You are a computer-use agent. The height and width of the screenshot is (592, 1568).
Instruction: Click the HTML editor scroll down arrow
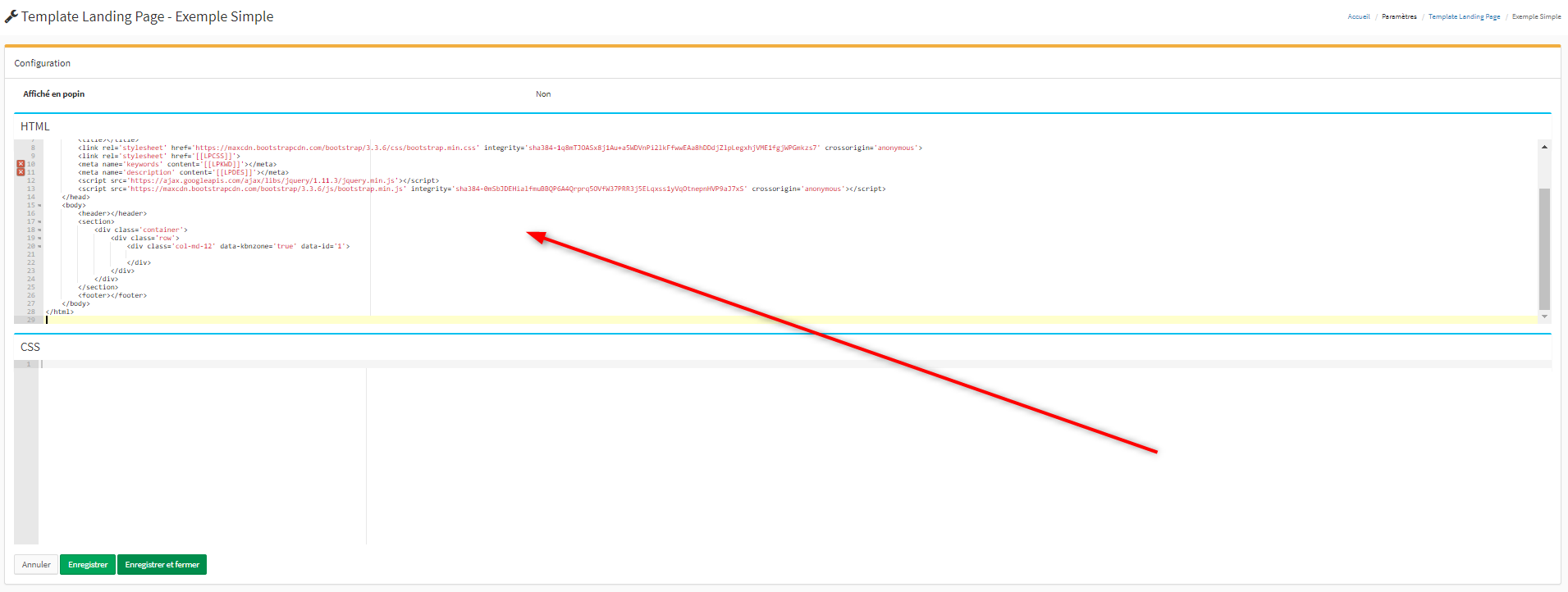tap(1544, 316)
